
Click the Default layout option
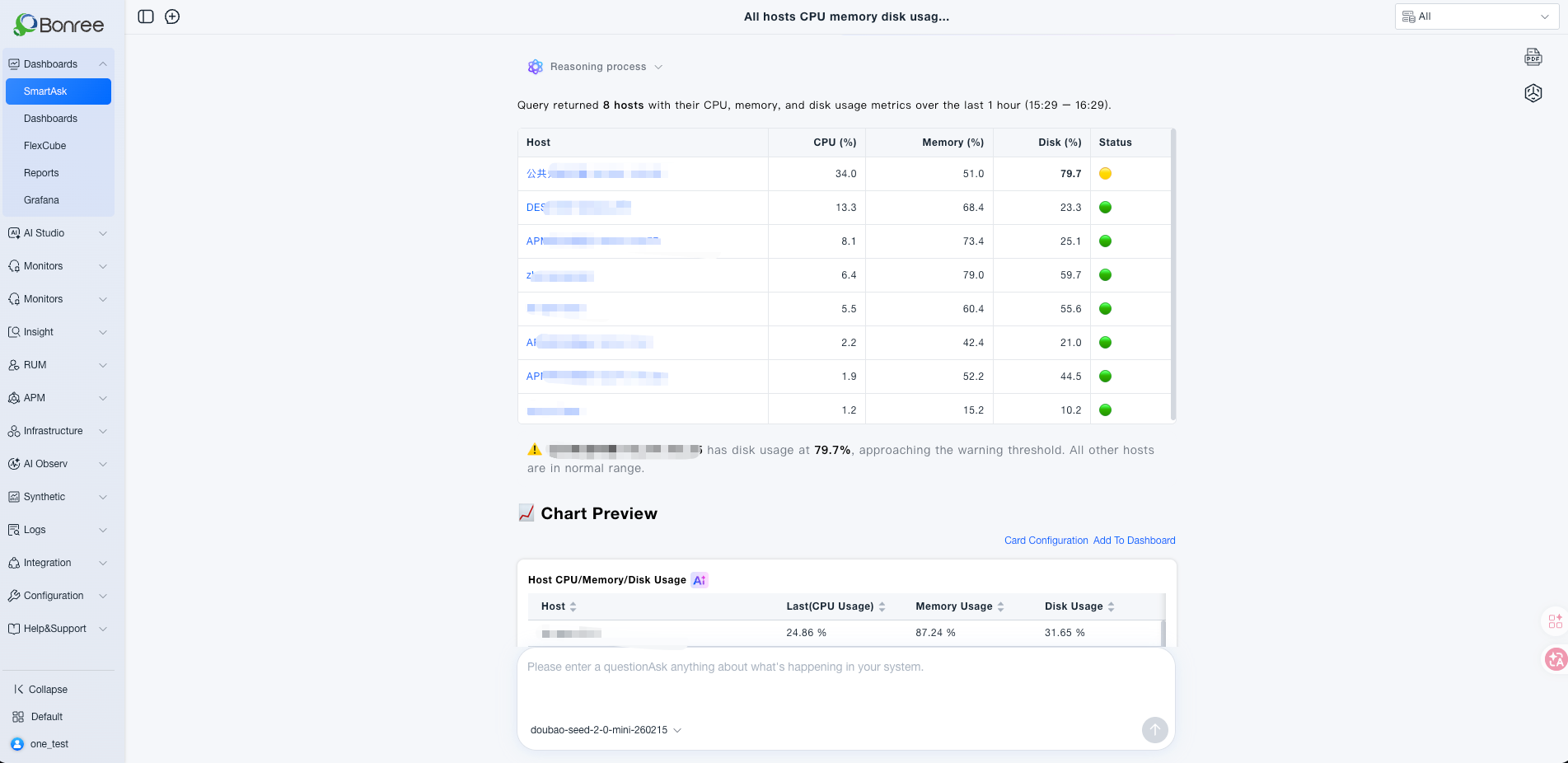click(38, 717)
